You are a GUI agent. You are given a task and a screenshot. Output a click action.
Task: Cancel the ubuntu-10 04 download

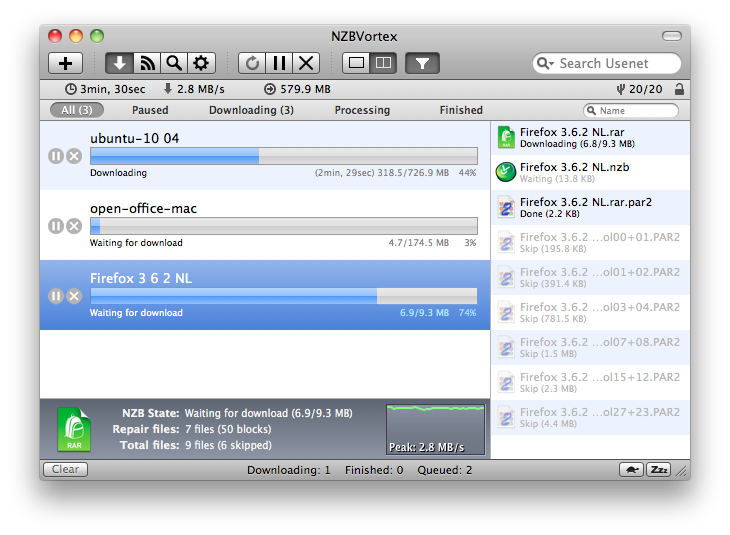pos(74,156)
